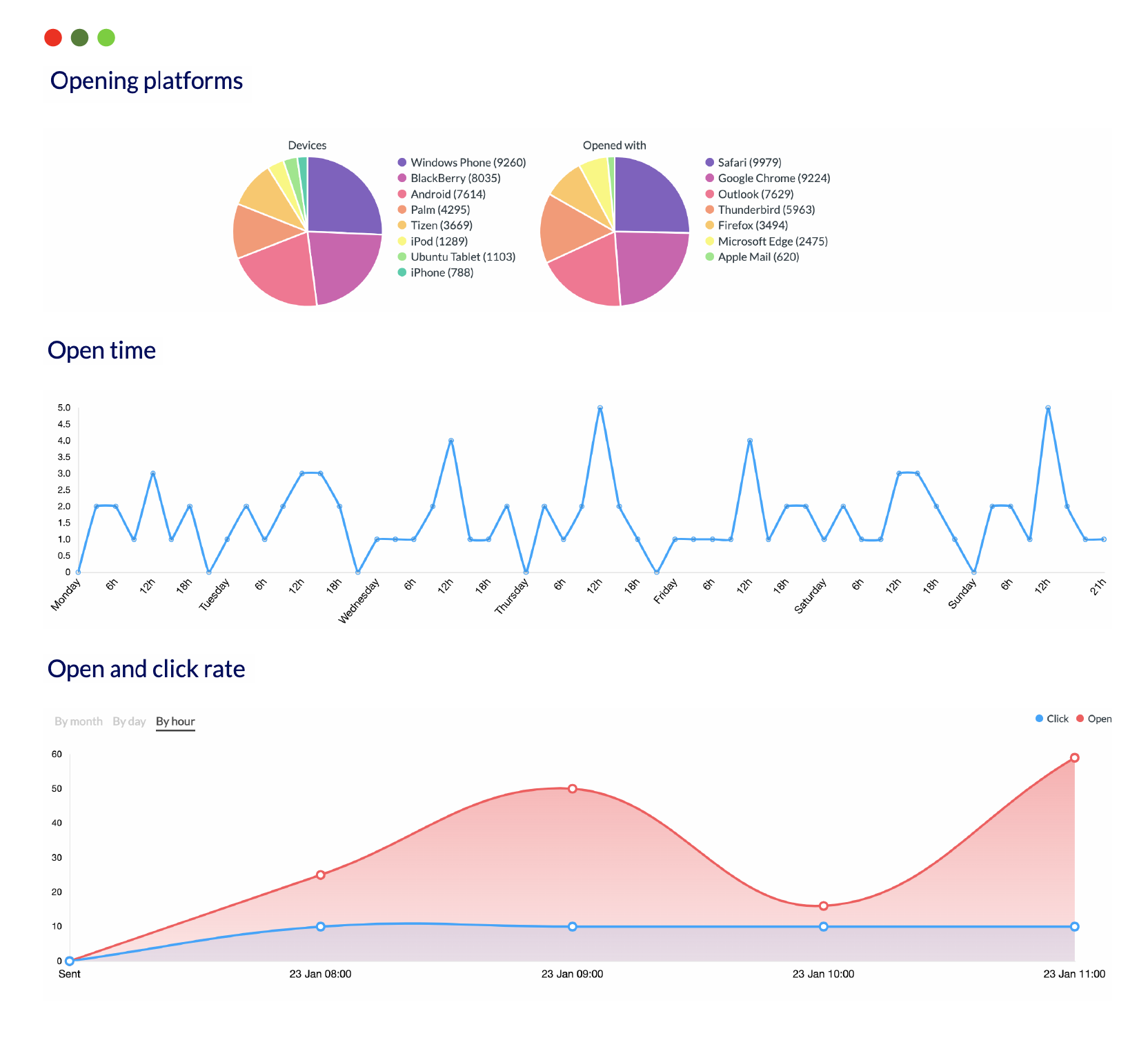Toggle iPhone legend entry
This screenshot has width=1148, height=1040.
pos(435,272)
